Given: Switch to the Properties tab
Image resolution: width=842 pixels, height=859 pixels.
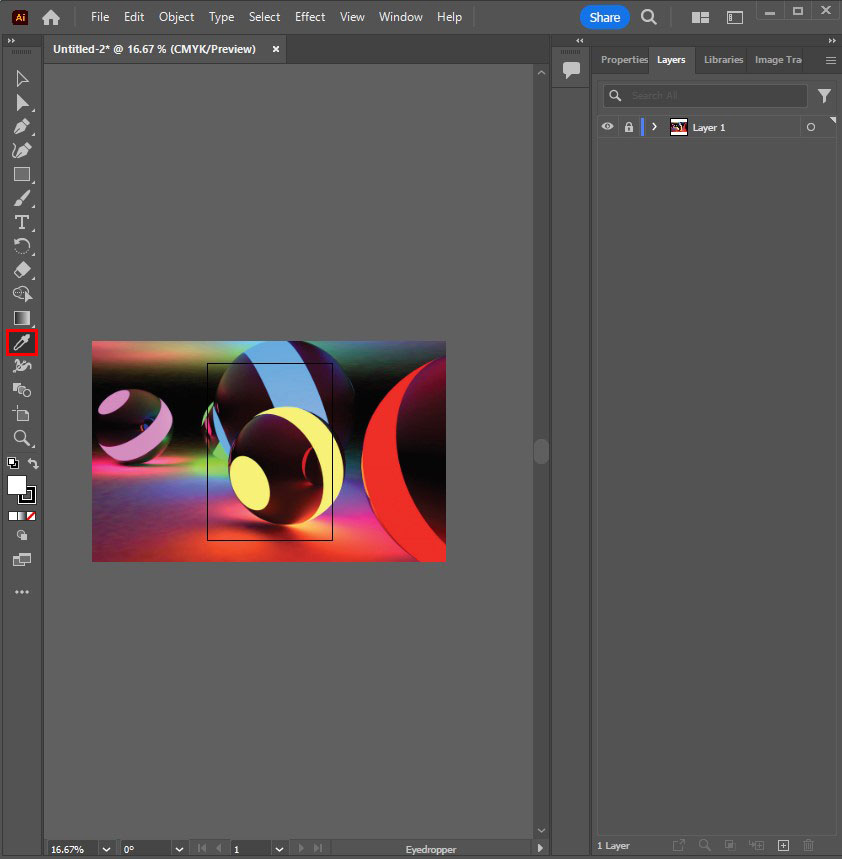Looking at the screenshot, I should click(624, 60).
